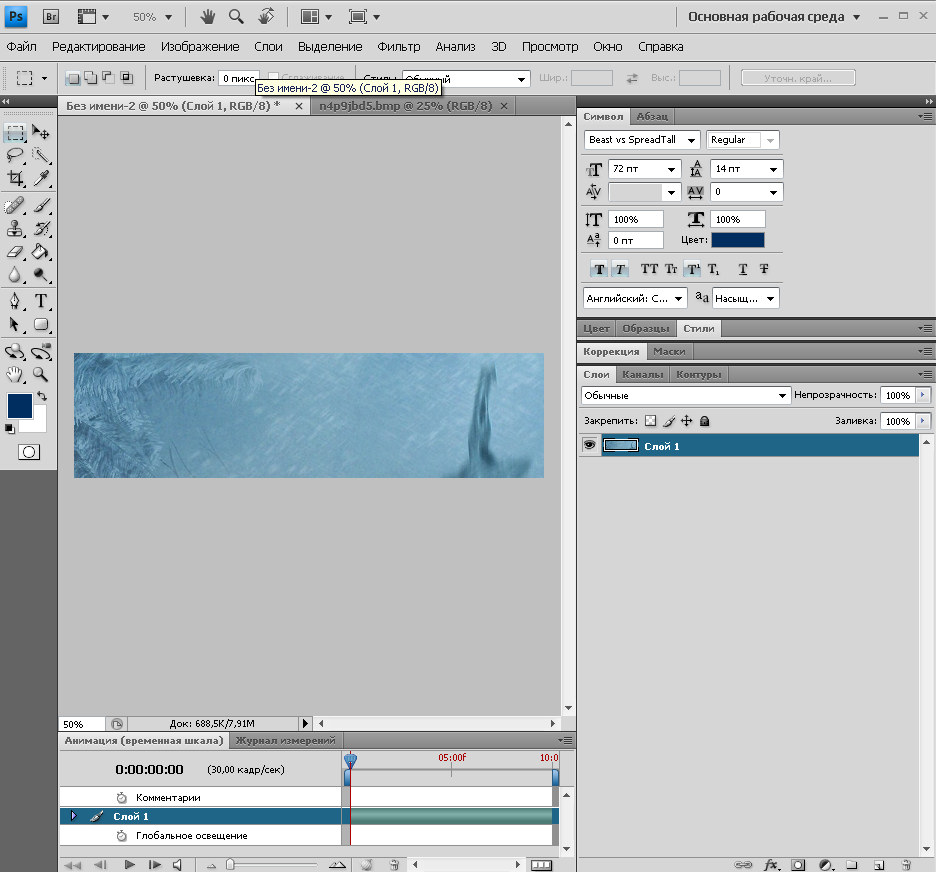Select the Eraser tool
This screenshot has width=936, height=872.
coord(15,252)
